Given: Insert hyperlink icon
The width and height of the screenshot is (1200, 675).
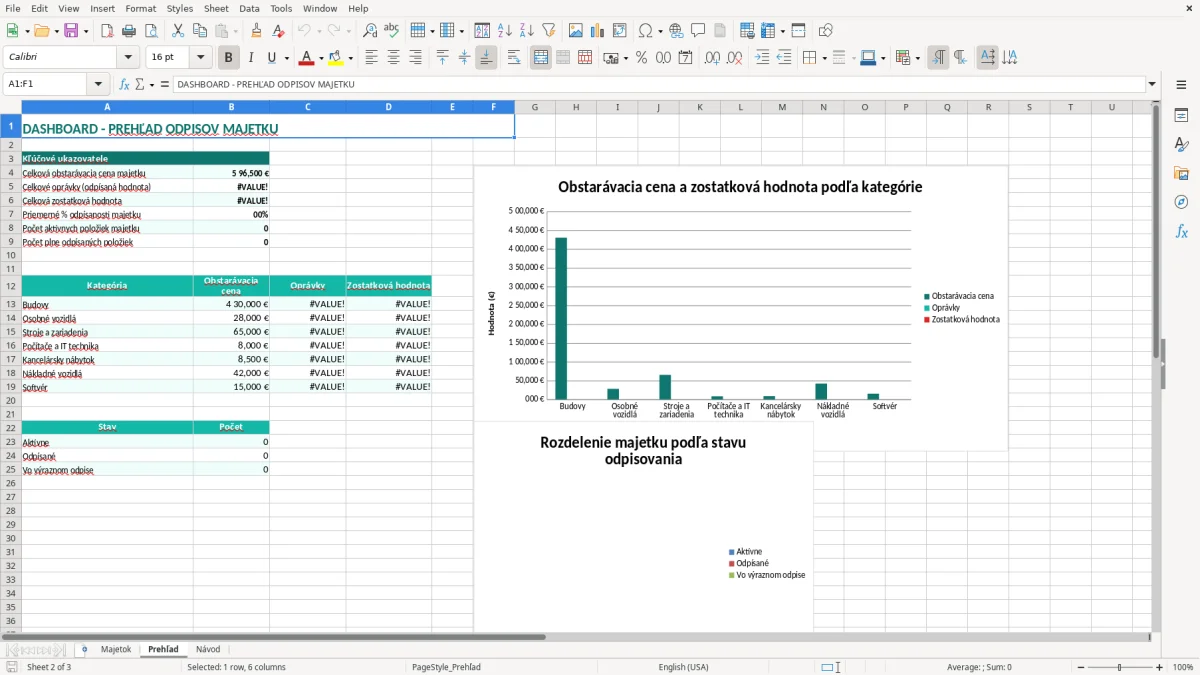Looking at the screenshot, I should 677,31.
